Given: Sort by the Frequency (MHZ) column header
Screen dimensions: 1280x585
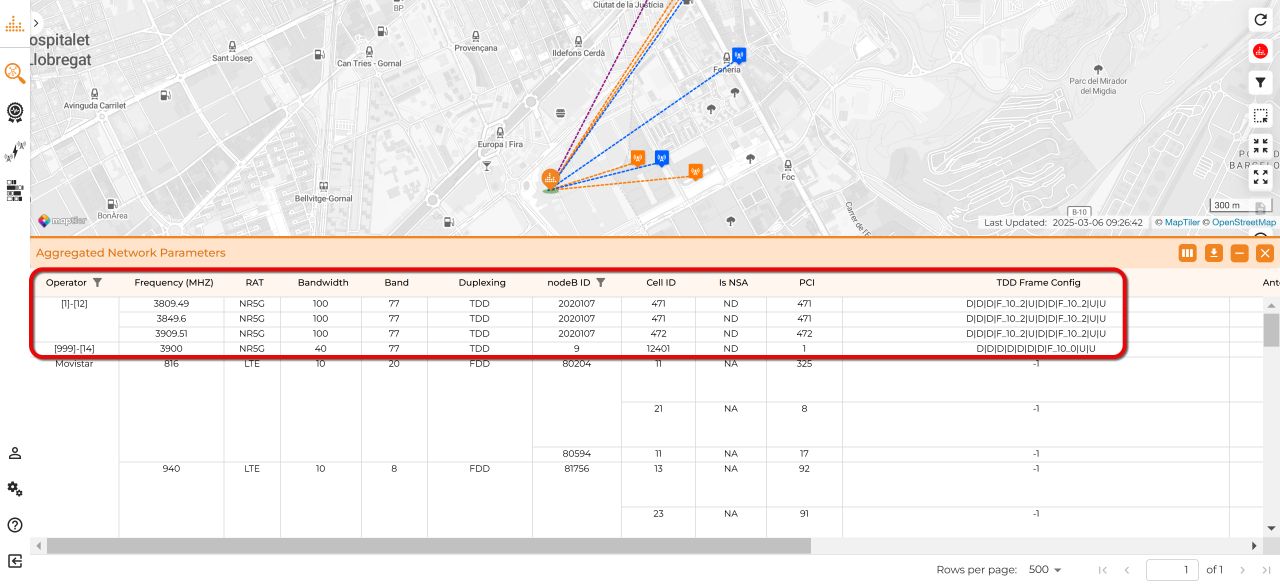Looking at the screenshot, I should click(x=174, y=283).
